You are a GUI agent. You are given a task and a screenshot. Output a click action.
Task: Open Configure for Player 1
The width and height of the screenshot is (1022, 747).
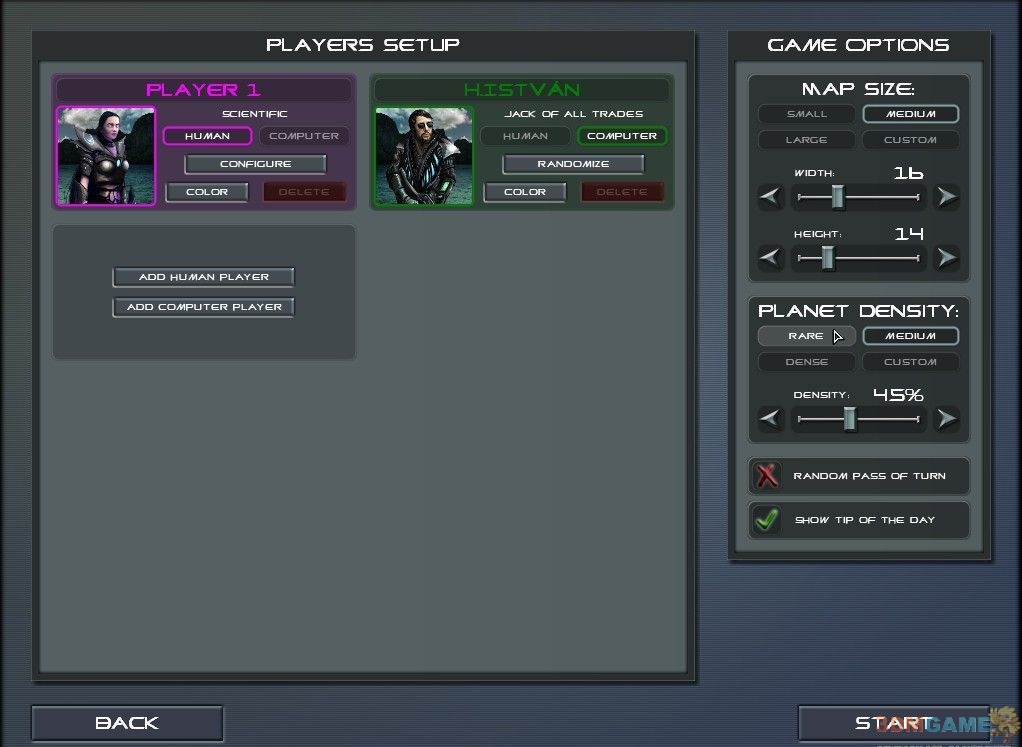[x=255, y=164]
